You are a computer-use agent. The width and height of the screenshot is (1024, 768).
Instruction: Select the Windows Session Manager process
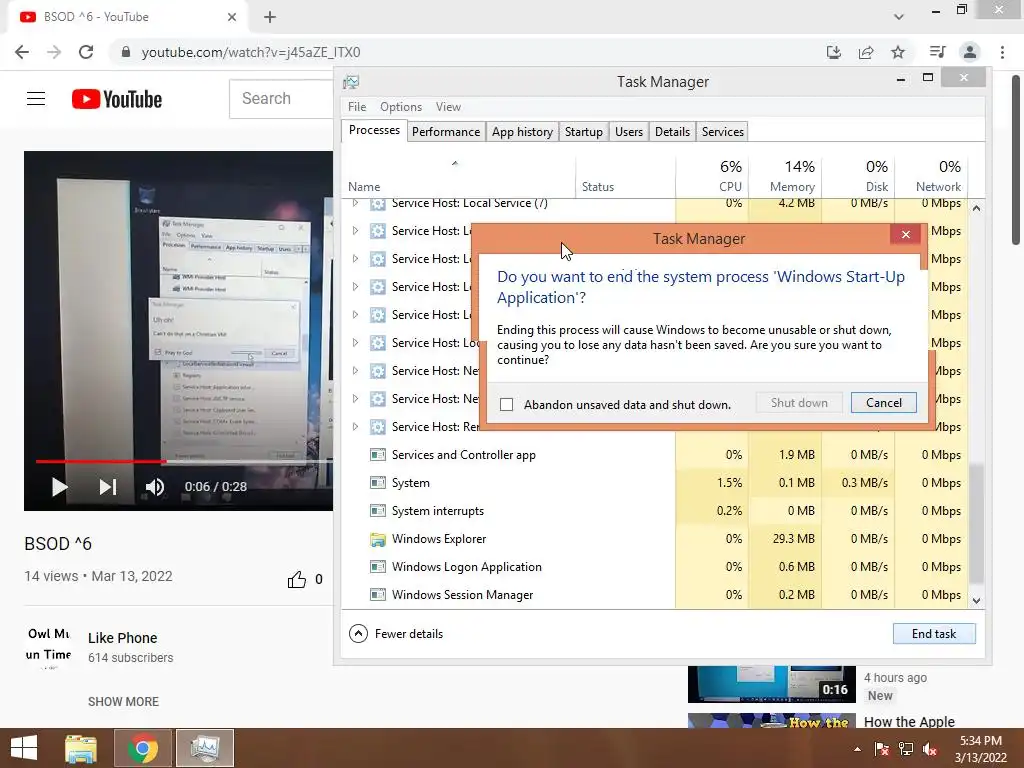click(x=654, y=596)
